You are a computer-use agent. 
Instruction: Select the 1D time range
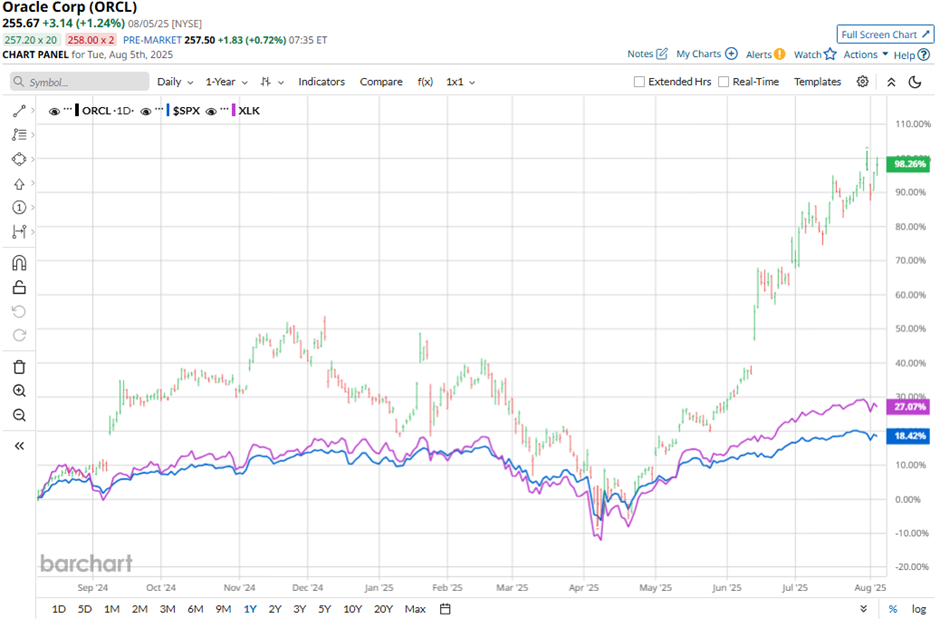[59, 609]
